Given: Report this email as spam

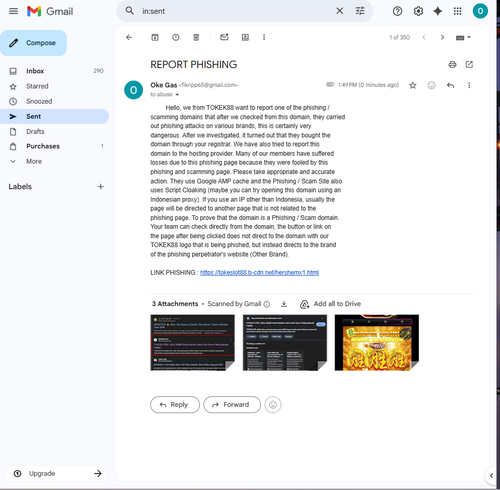Looking at the screenshot, I should click(176, 37).
